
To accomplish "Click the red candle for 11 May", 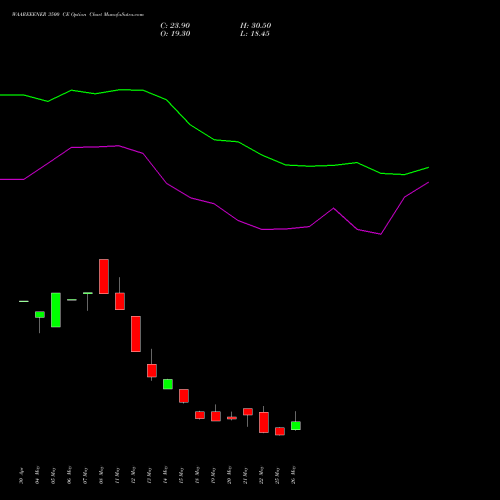I will (120, 301).
